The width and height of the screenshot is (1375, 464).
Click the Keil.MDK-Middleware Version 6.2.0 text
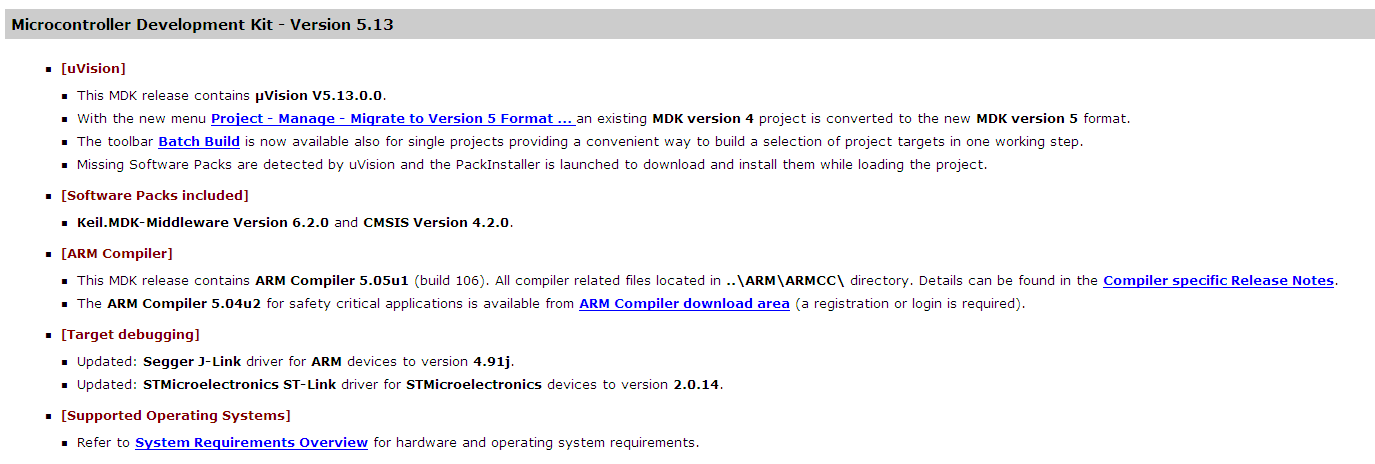coord(203,222)
